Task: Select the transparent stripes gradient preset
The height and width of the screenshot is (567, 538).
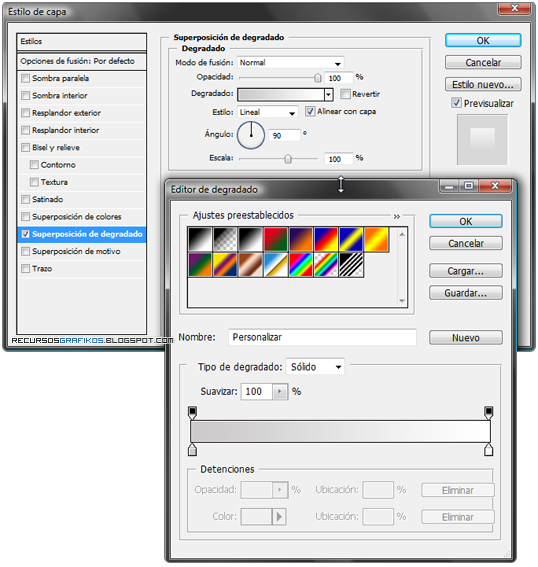Action: pos(351,265)
